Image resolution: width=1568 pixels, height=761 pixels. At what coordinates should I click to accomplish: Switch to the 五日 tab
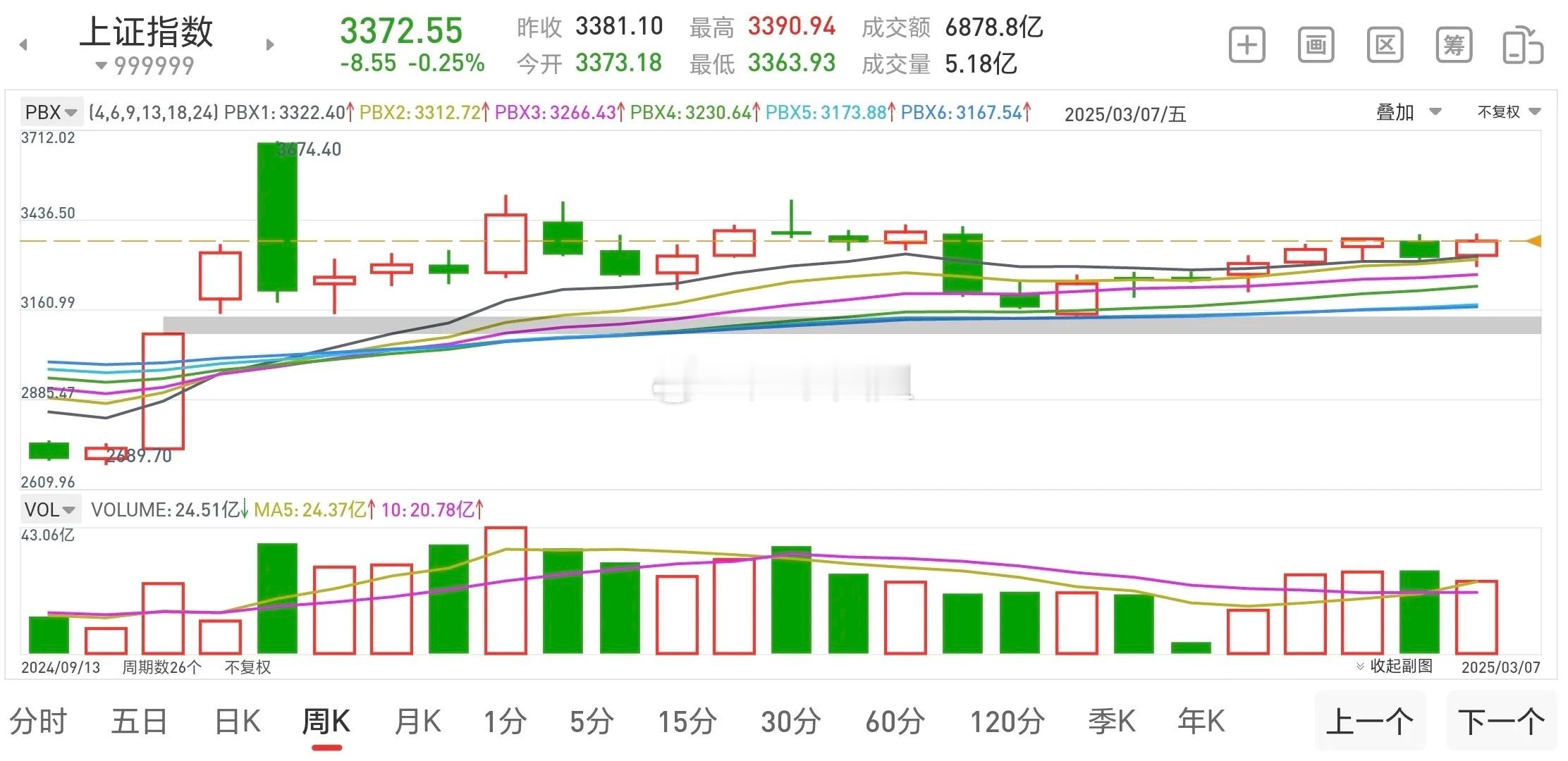pos(139,722)
